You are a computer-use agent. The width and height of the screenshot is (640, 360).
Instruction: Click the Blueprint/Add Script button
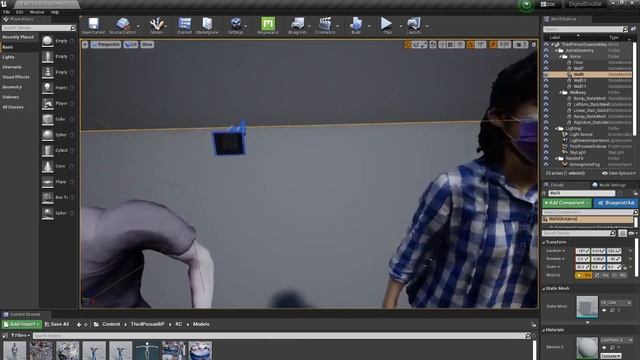pos(616,203)
